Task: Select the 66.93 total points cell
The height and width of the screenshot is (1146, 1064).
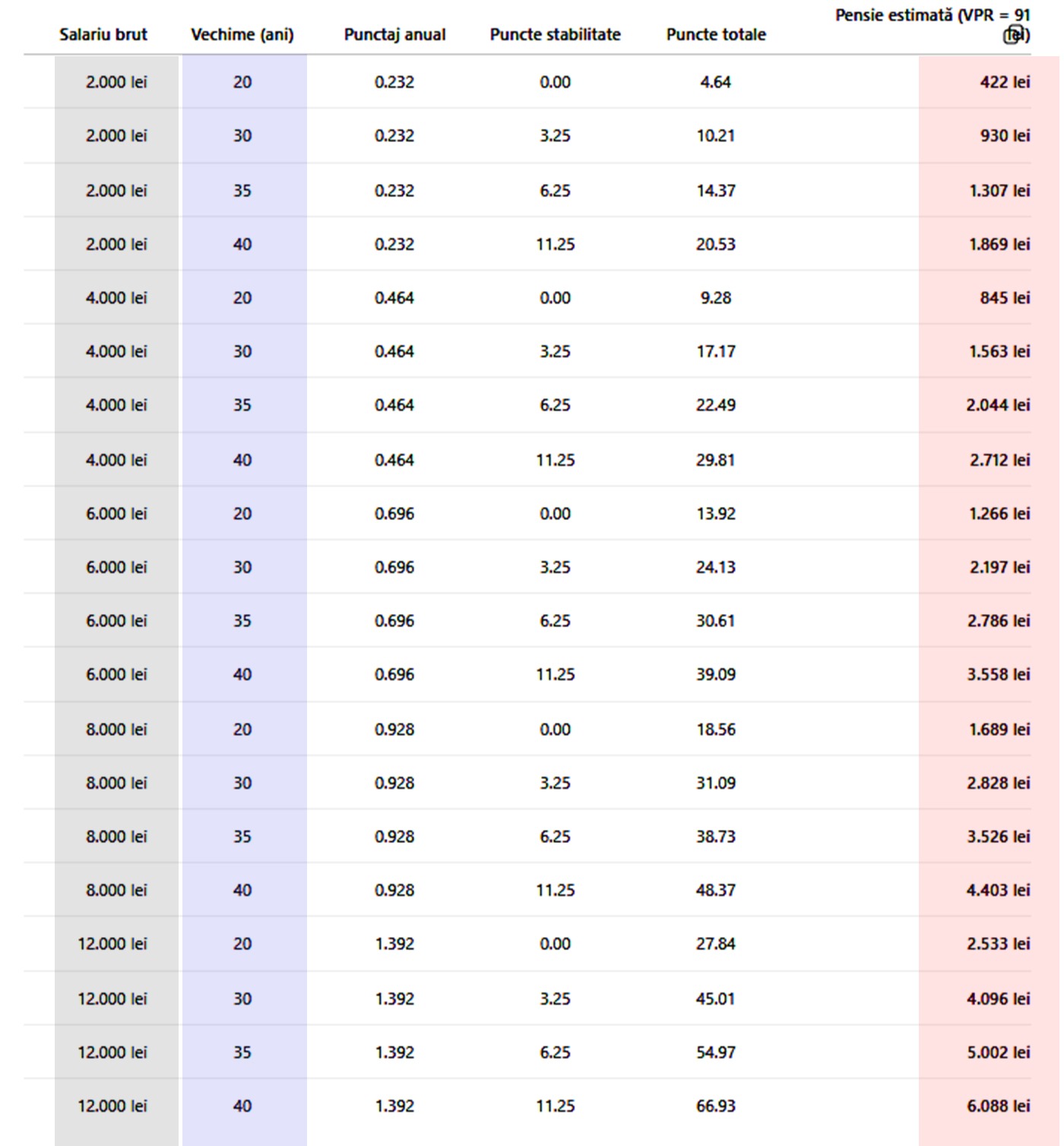Action: pos(716,1106)
